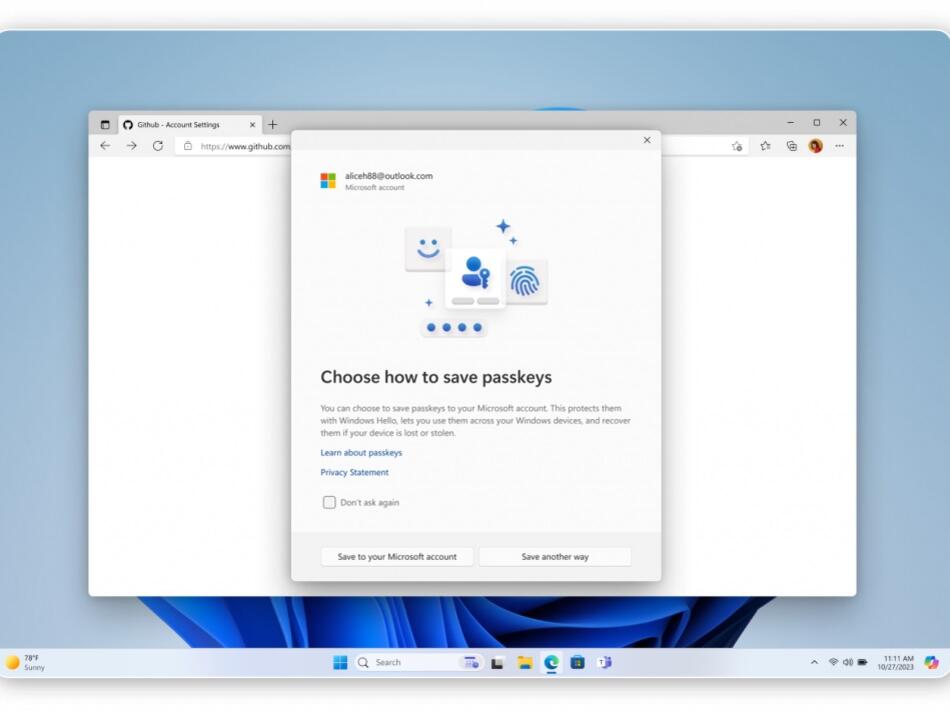The height and width of the screenshot is (713, 950).
Task: Click the Back navigation arrow in Edge
Action: [x=105, y=146]
